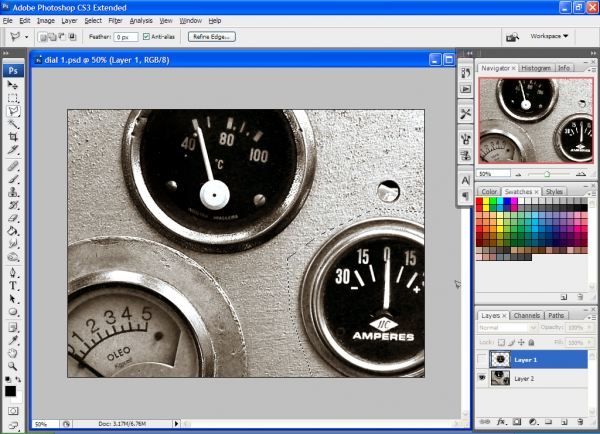Select the Dodge tool
600x434 pixels.
click(13, 257)
